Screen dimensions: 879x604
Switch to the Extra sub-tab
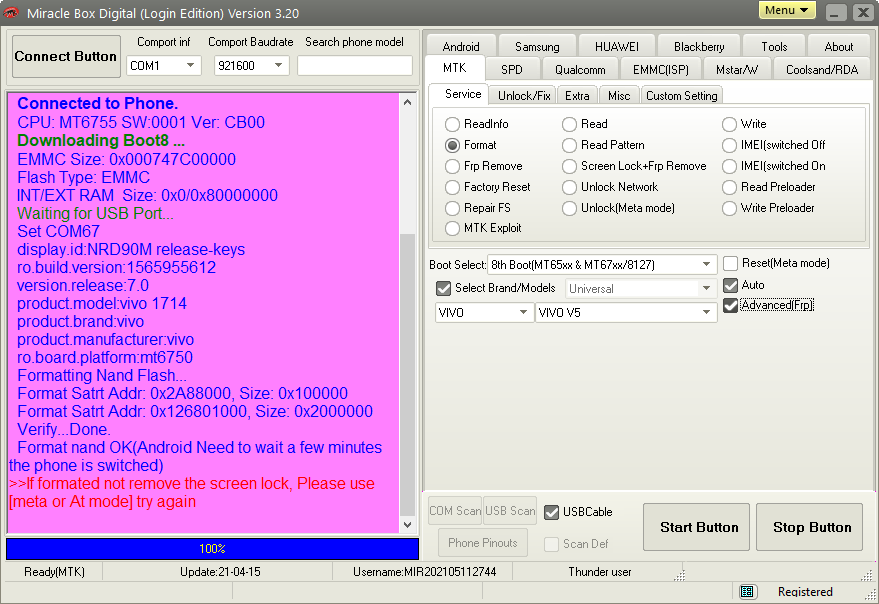tap(577, 96)
